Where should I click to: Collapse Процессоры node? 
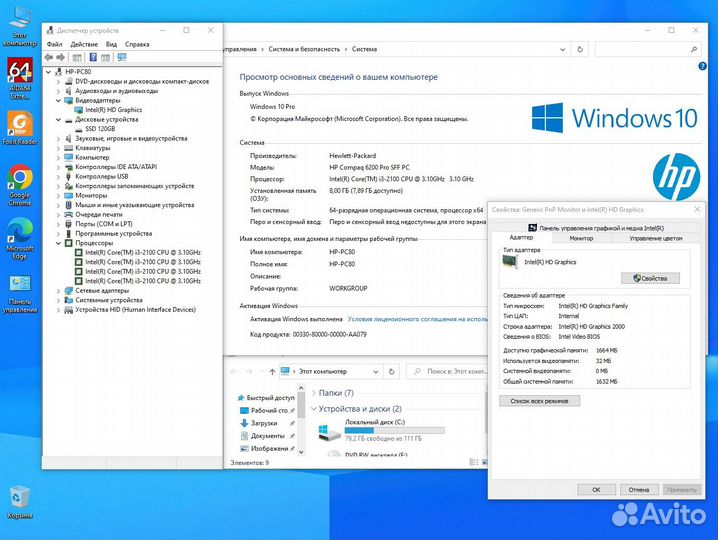pos(58,243)
